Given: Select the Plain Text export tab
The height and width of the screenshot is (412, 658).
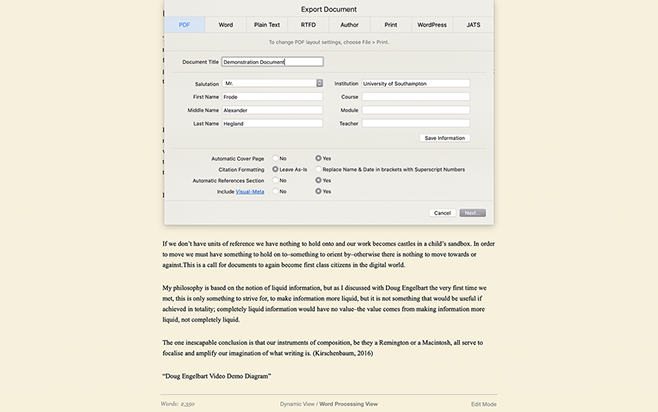Looking at the screenshot, I should click(x=267, y=24).
